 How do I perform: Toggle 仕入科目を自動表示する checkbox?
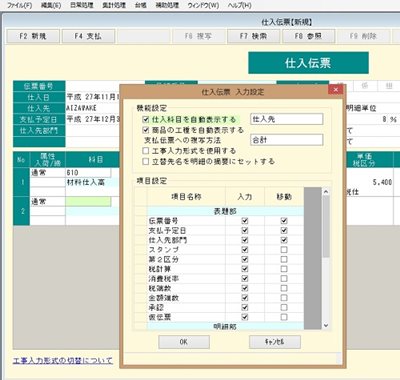[x=146, y=119]
